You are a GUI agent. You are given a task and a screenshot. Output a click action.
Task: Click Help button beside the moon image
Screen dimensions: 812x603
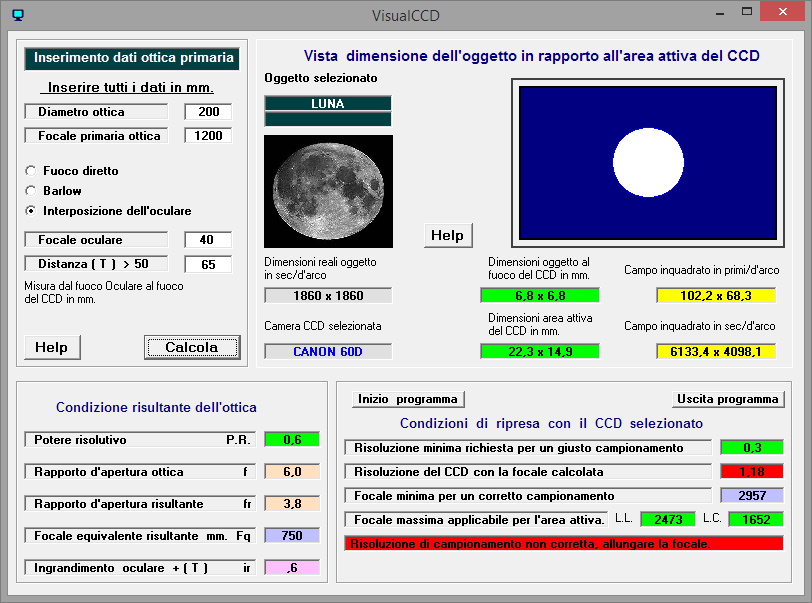pyautogui.click(x=447, y=235)
